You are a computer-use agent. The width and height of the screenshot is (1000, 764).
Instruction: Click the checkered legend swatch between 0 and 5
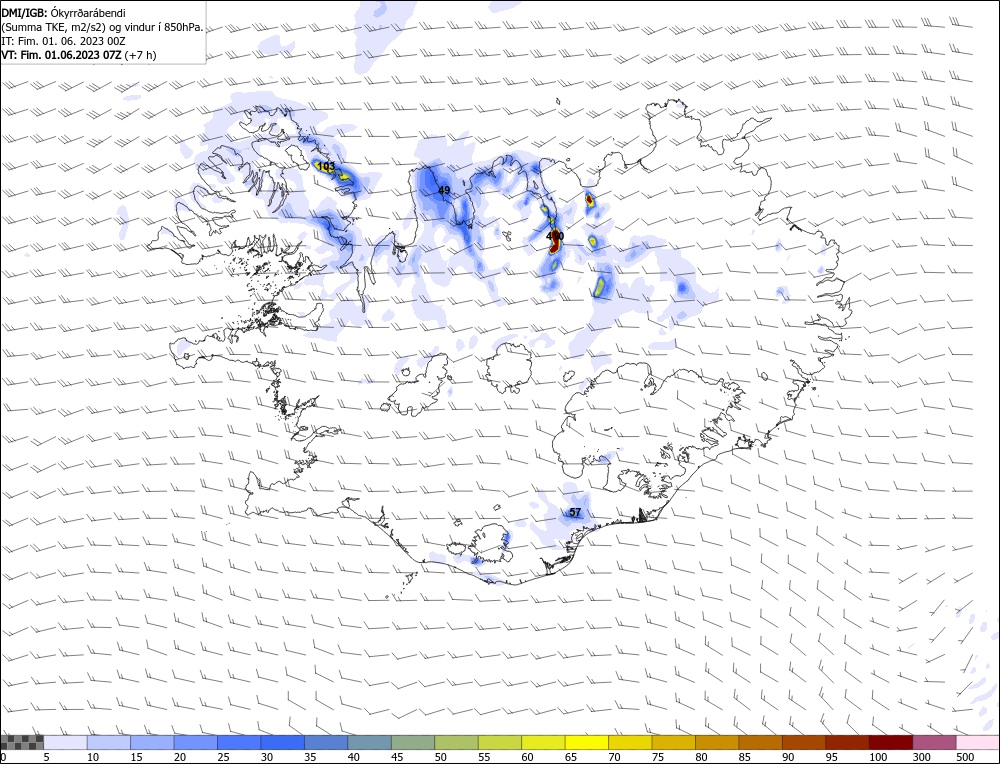click(22, 742)
